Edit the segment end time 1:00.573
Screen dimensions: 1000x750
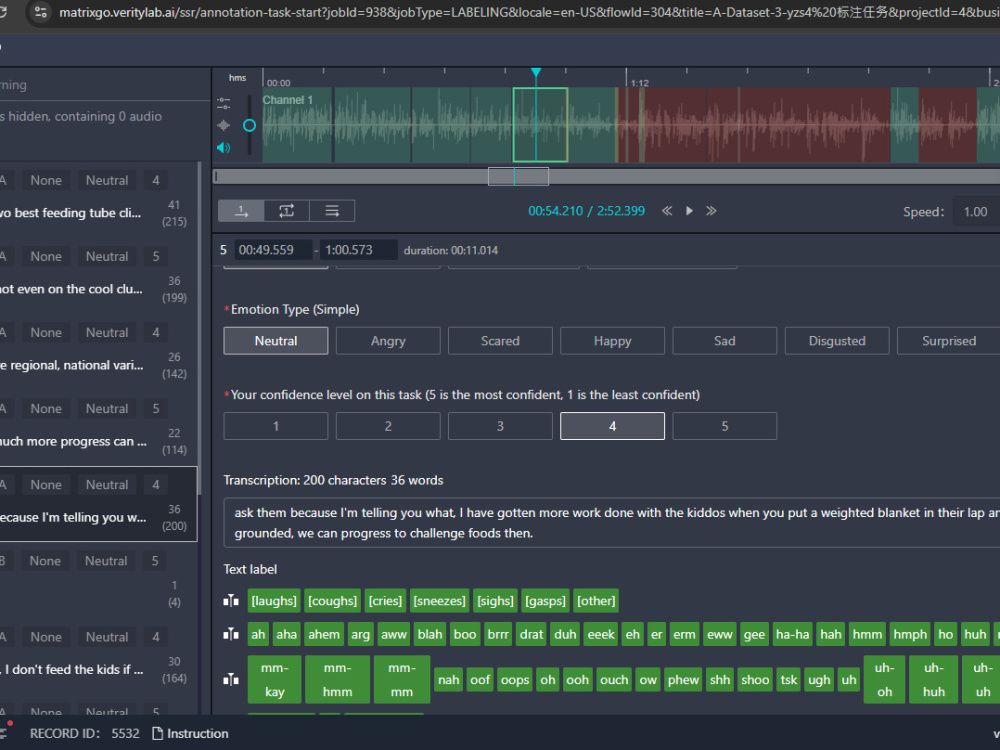coord(358,250)
